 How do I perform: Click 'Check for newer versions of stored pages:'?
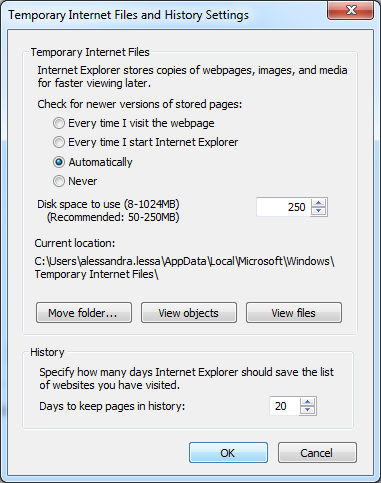[x=140, y=104]
